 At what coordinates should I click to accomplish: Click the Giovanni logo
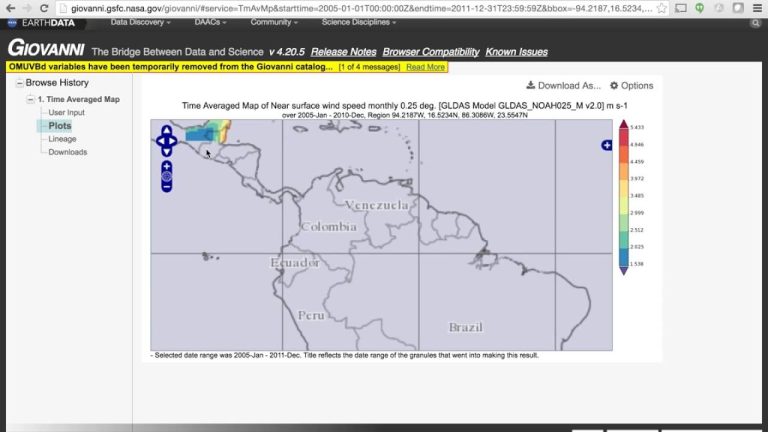tap(46, 48)
